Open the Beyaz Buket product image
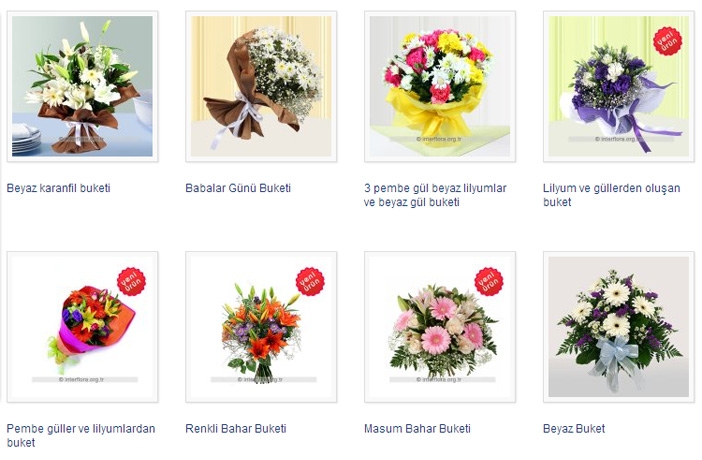The width and height of the screenshot is (702, 460). [619, 327]
